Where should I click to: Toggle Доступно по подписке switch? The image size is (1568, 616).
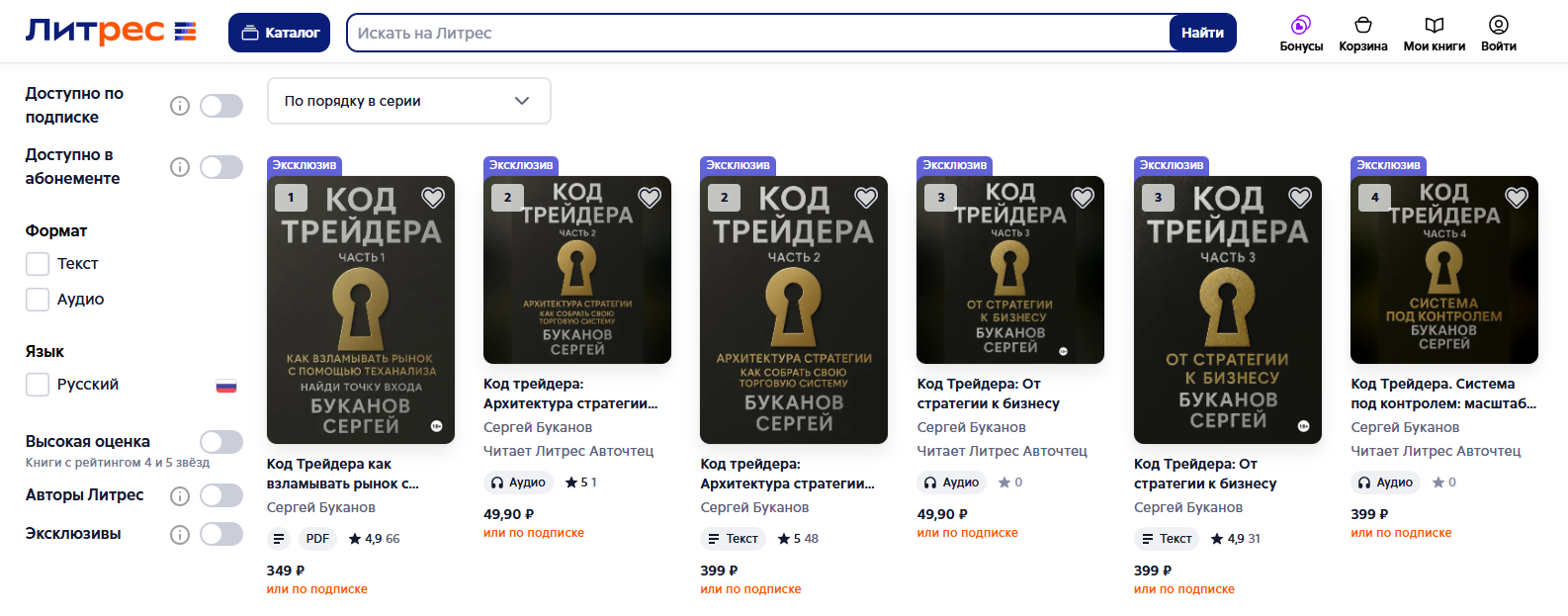pyautogui.click(x=221, y=106)
